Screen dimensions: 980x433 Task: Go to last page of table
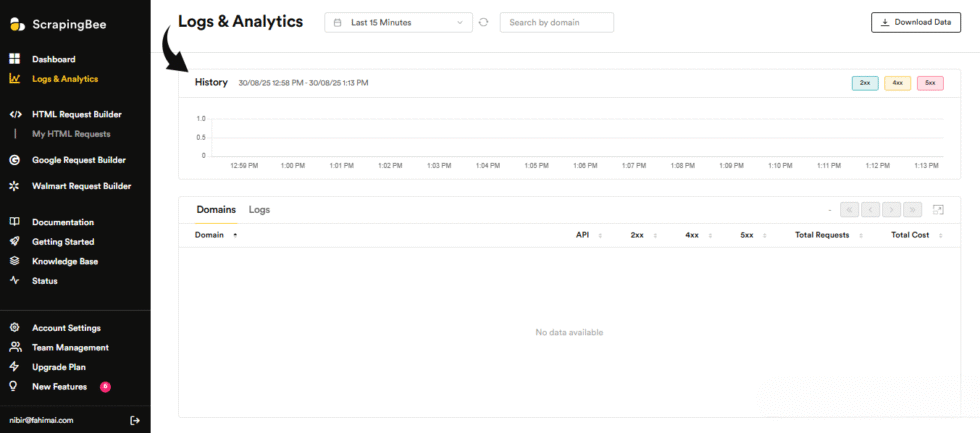pyautogui.click(x=912, y=210)
